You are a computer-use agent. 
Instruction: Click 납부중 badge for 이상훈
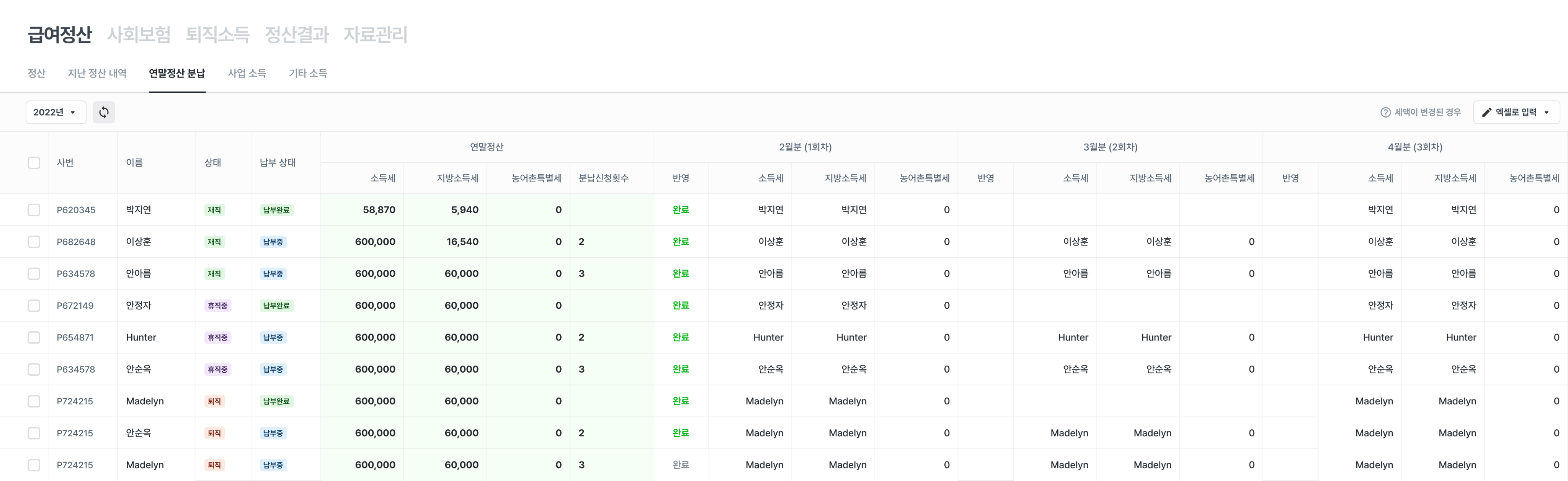(273, 242)
